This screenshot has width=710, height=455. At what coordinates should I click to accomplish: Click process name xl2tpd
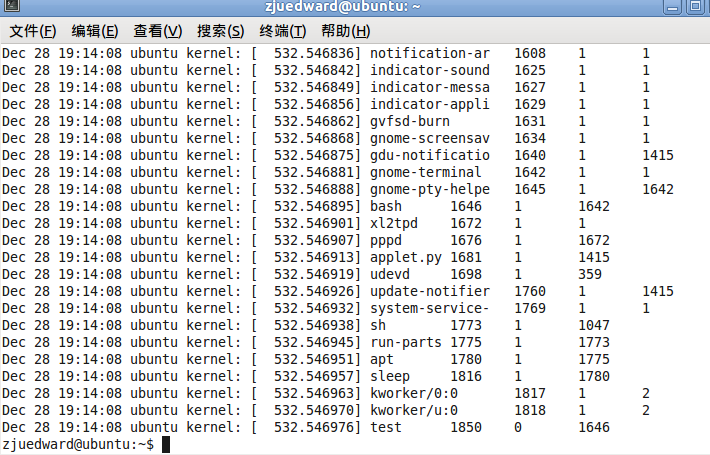pyautogui.click(x=394, y=223)
